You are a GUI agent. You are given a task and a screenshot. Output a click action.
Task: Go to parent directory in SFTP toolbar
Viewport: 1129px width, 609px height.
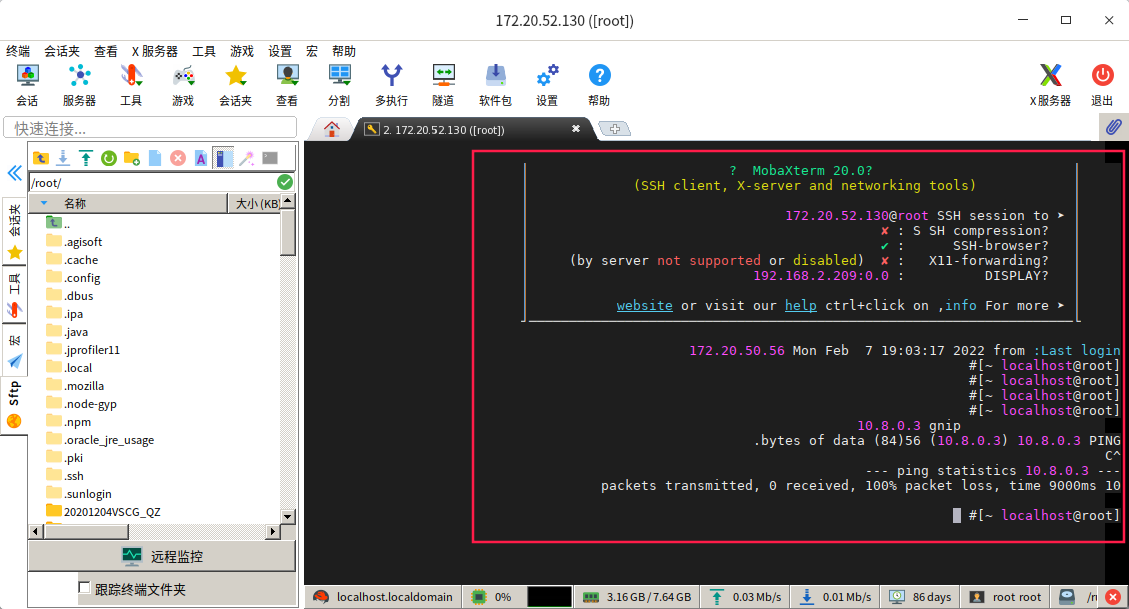(x=40, y=158)
